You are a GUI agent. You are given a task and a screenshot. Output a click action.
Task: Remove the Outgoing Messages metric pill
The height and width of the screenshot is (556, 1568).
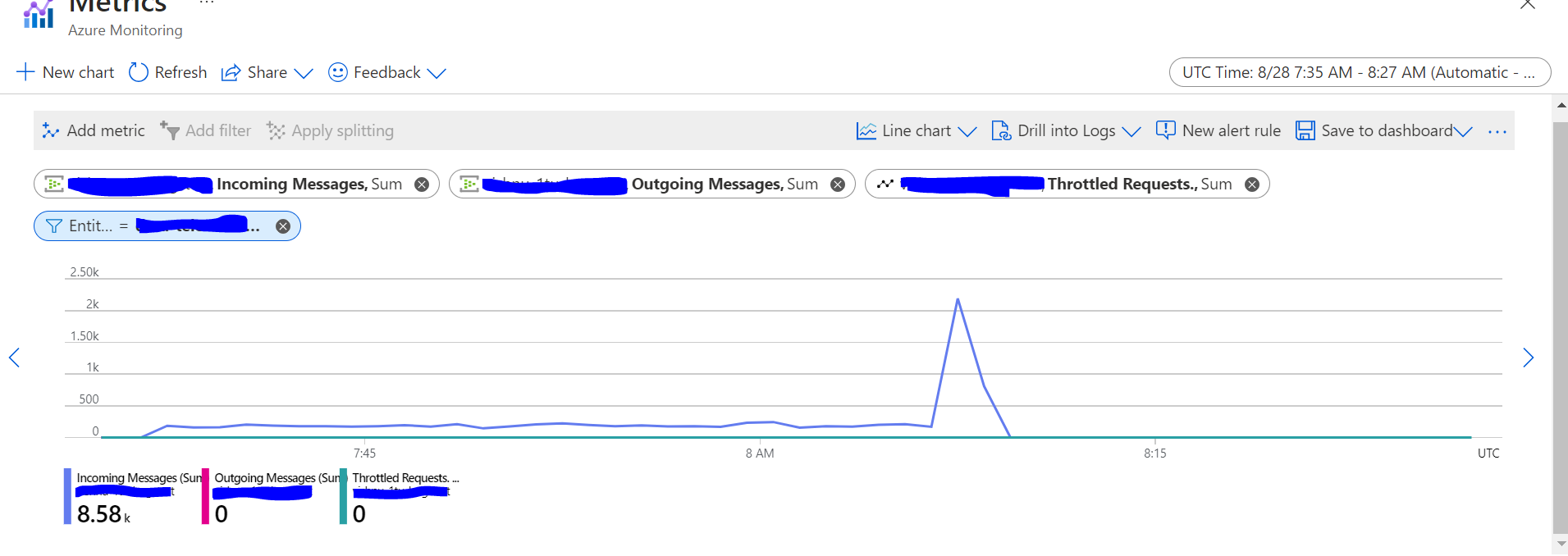[x=838, y=185]
